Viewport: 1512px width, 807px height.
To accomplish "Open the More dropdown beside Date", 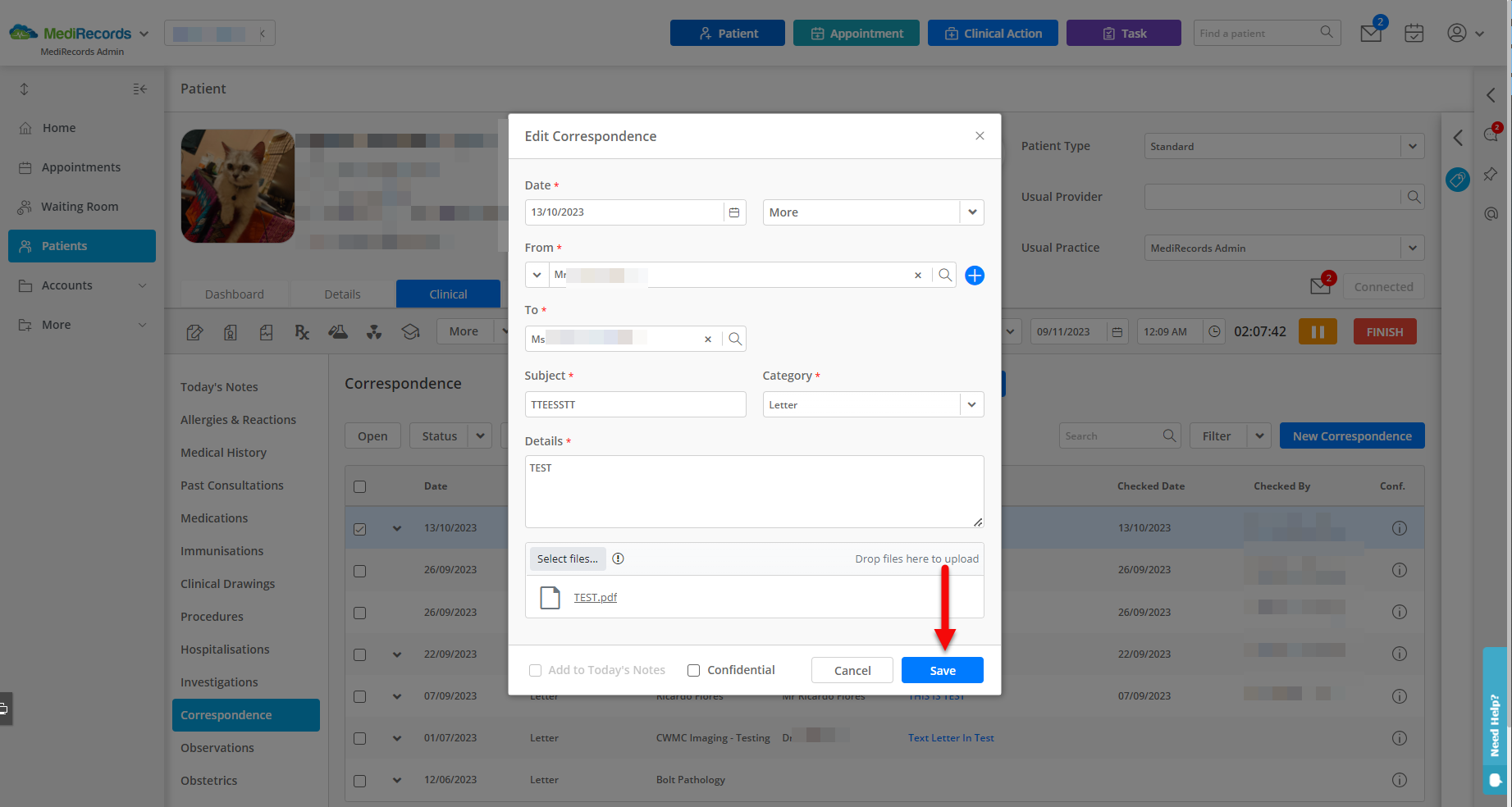I will click(971, 212).
